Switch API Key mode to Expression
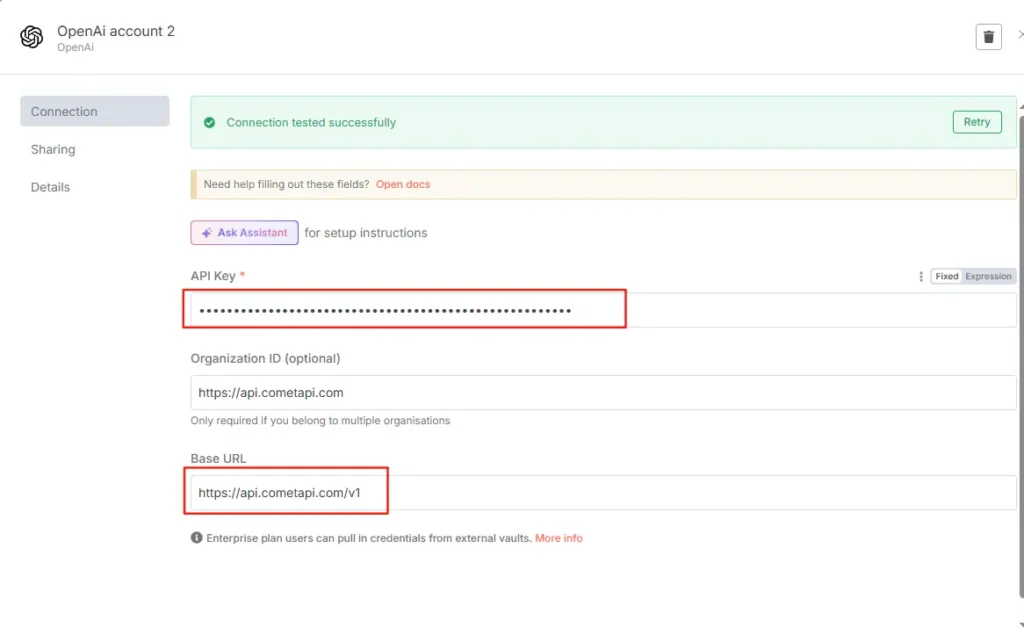This screenshot has width=1024, height=635. click(988, 276)
